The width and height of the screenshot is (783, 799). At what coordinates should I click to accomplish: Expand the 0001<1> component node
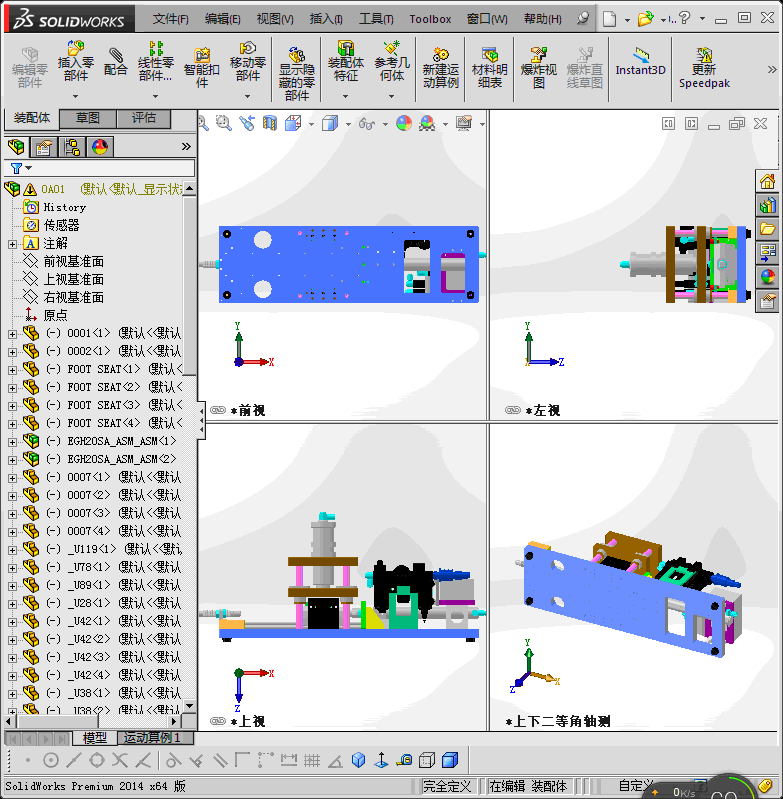pos(12,334)
